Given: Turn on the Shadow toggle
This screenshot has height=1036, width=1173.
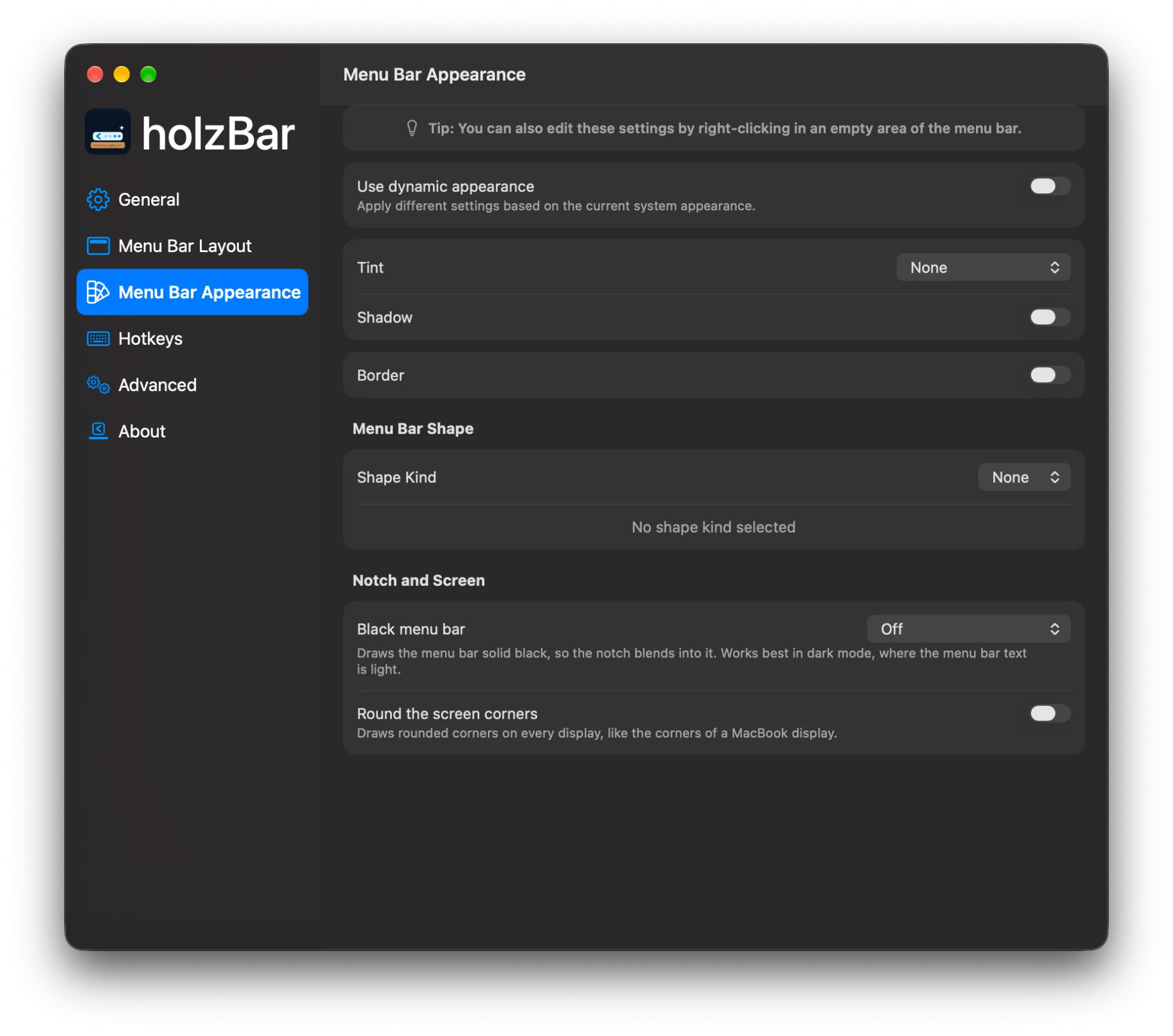Looking at the screenshot, I should pyautogui.click(x=1050, y=317).
